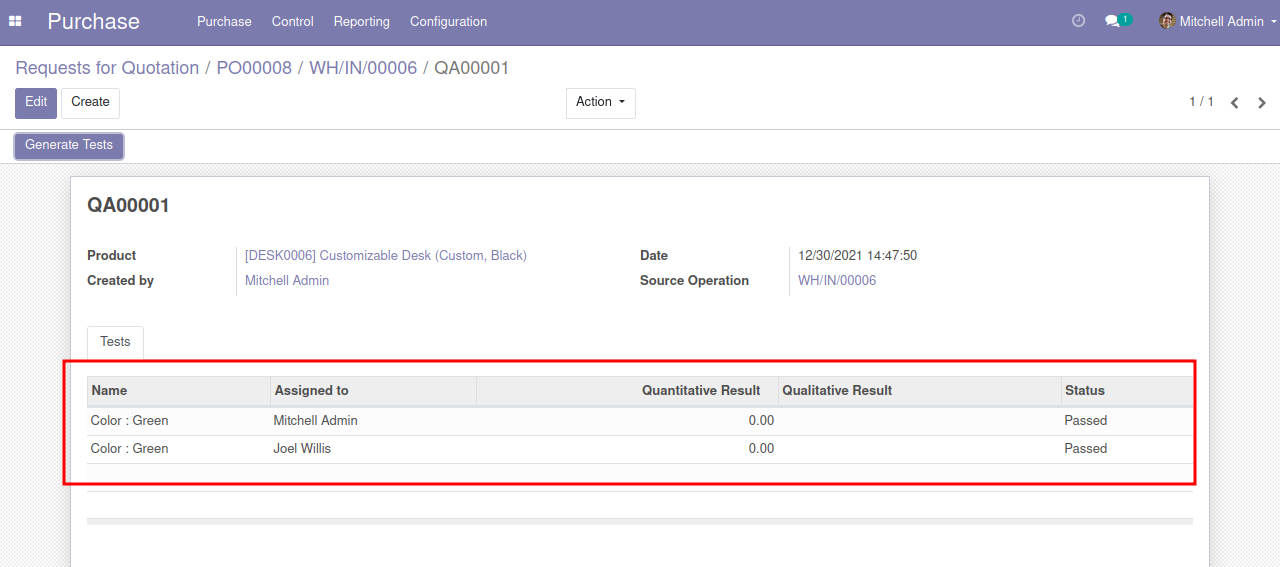Open Customizable Desk product link
Screen dimensions: 1280x567
pos(386,256)
